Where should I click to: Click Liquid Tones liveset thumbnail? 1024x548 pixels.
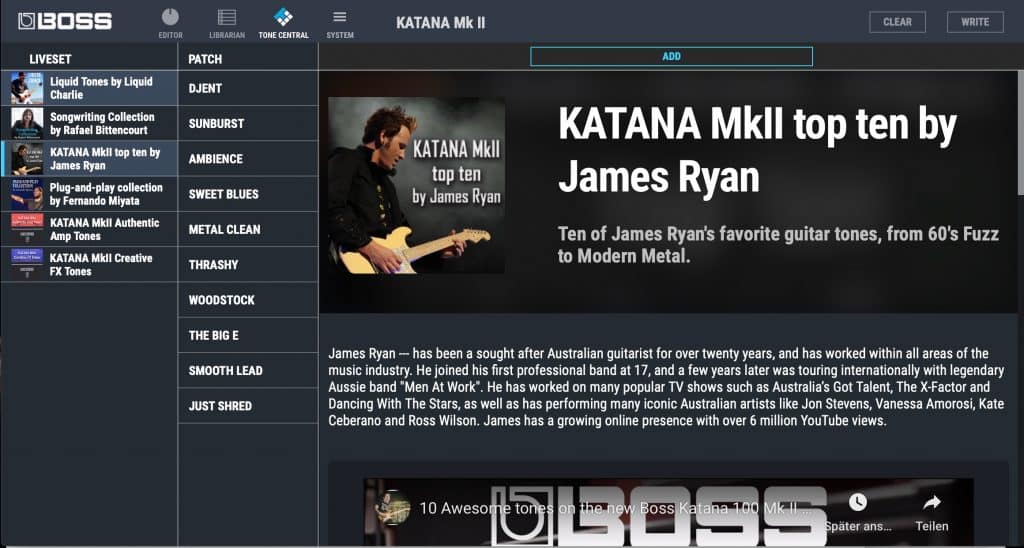pos(27,88)
